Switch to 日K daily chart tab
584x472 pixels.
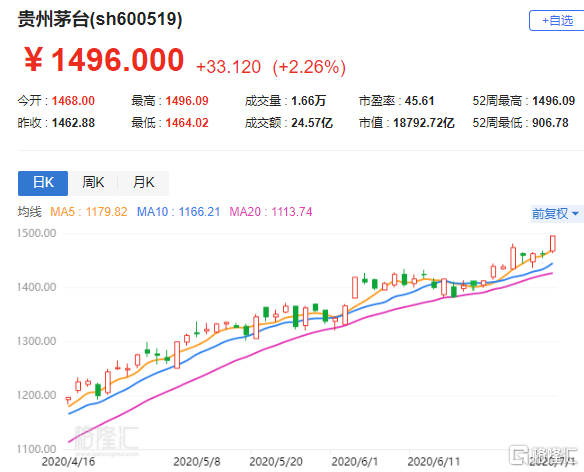(x=43, y=183)
